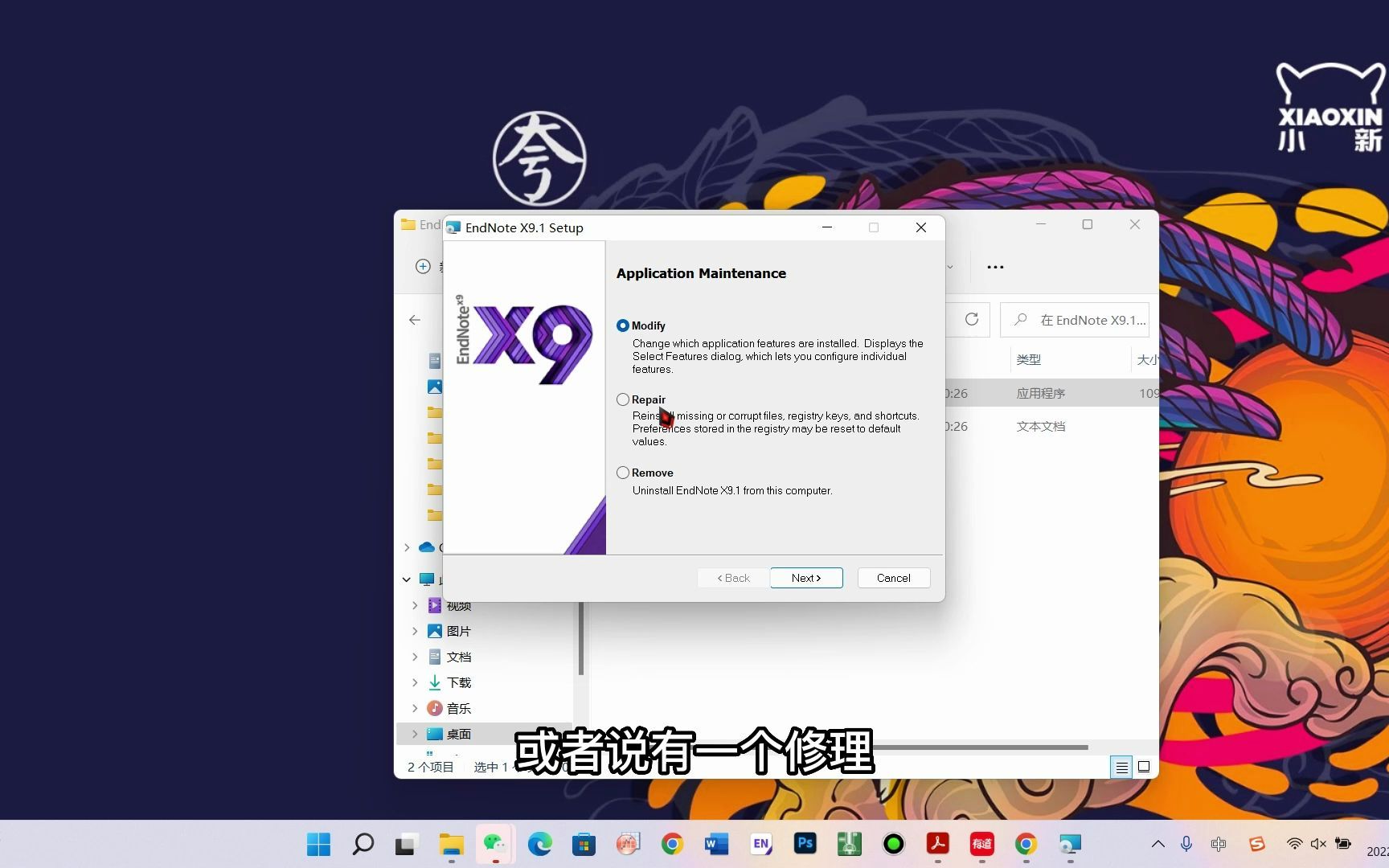Select the Remove radio option
Screen dimensions: 1389x868
pos(623,473)
